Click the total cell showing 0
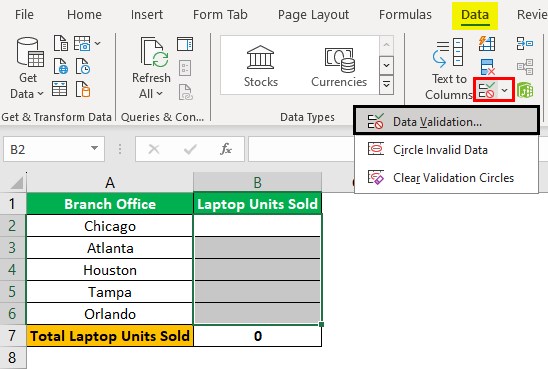548x369 pixels. [x=257, y=336]
